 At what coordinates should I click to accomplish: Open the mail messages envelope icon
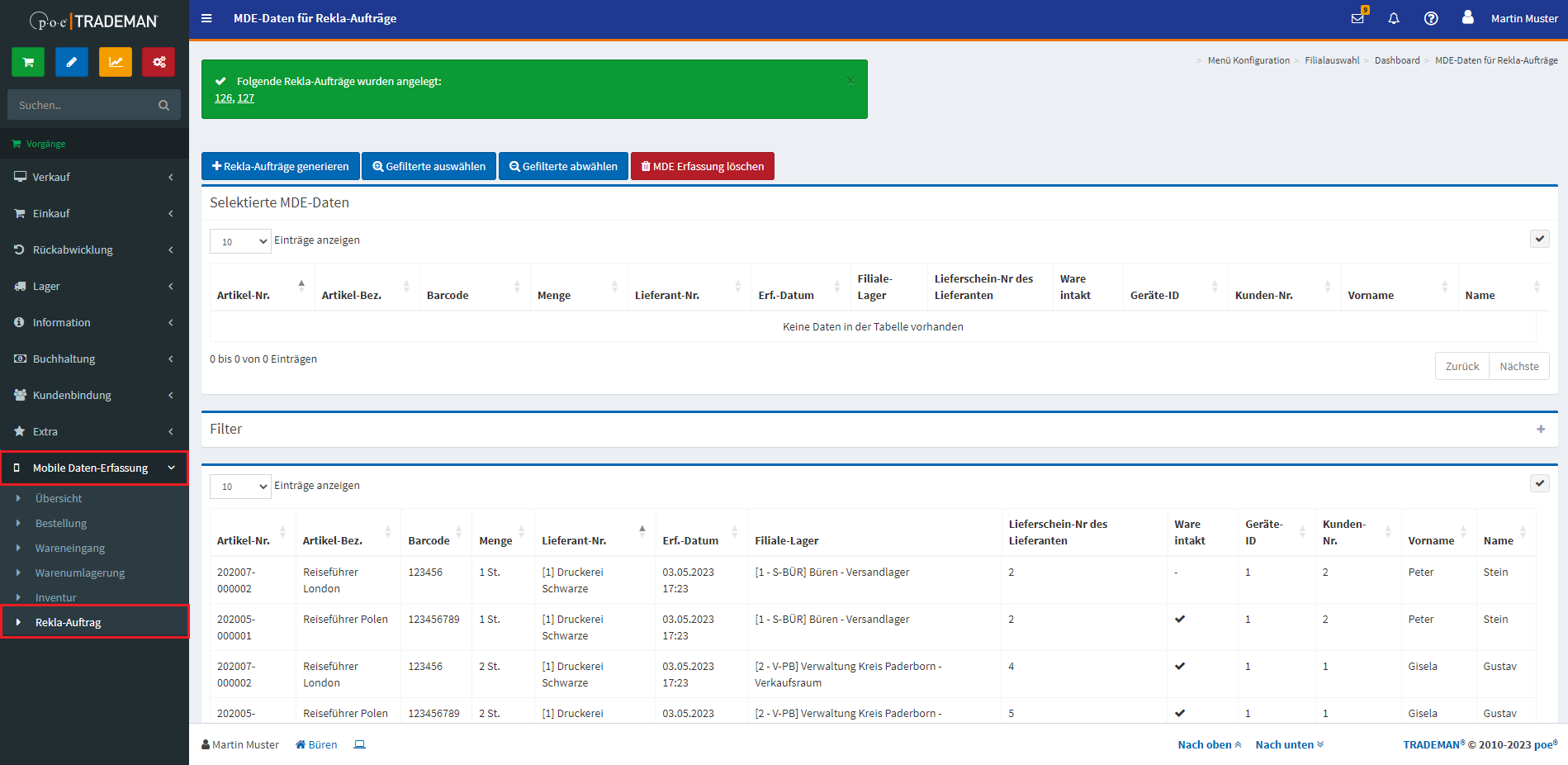[1357, 18]
